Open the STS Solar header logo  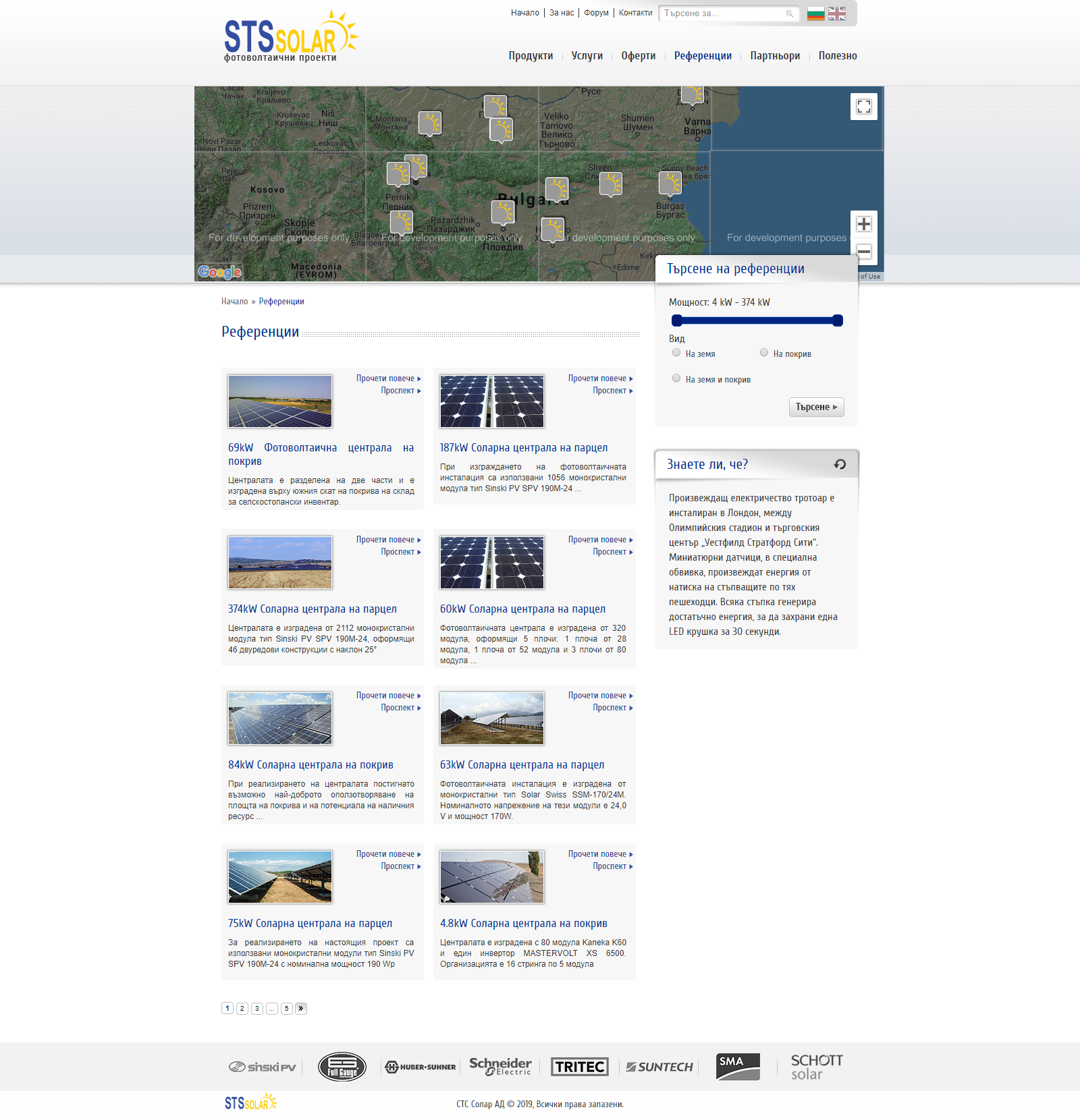tap(291, 36)
